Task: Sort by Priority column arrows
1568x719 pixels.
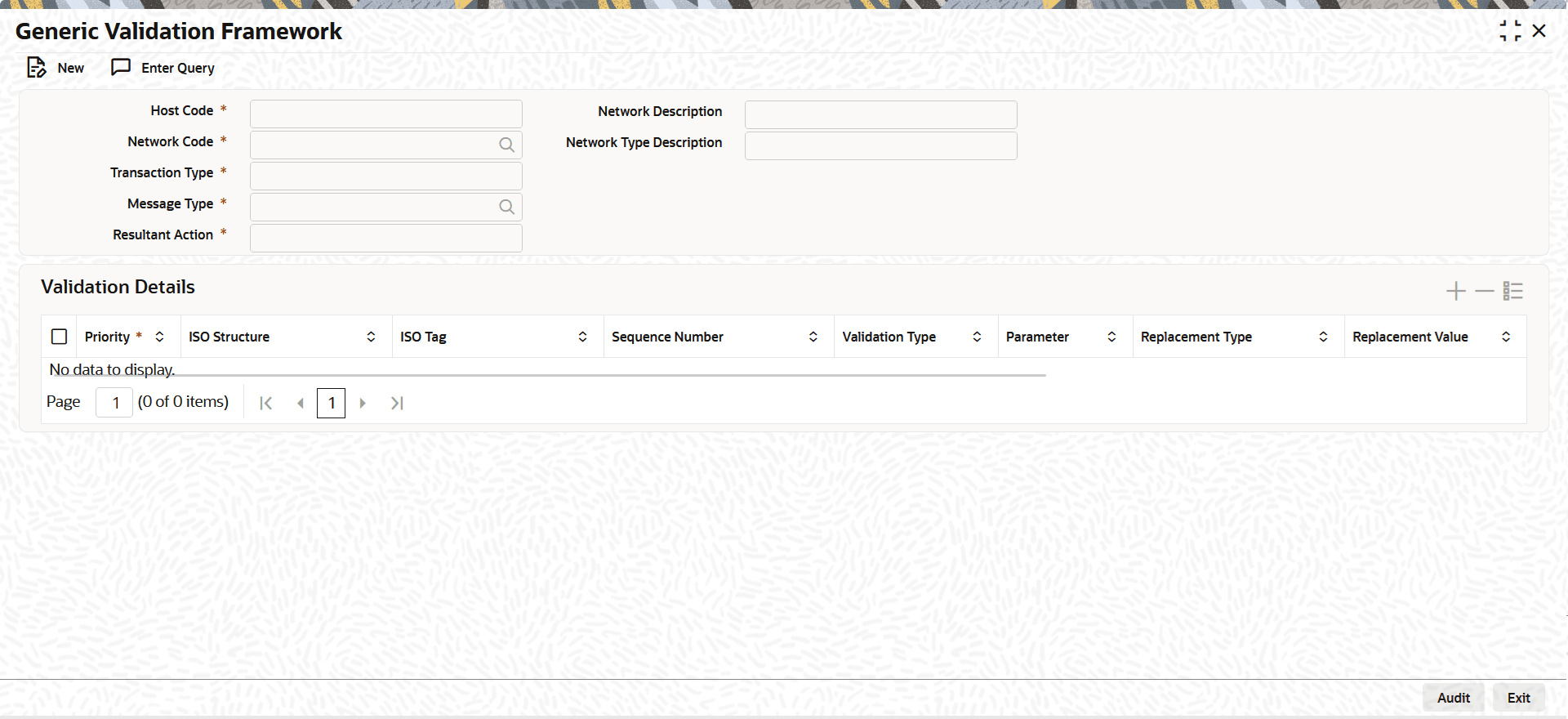Action: pos(159,337)
